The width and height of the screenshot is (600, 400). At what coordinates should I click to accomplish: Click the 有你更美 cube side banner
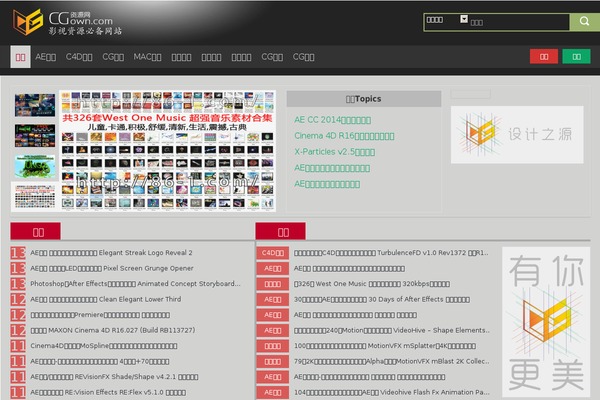point(546,322)
